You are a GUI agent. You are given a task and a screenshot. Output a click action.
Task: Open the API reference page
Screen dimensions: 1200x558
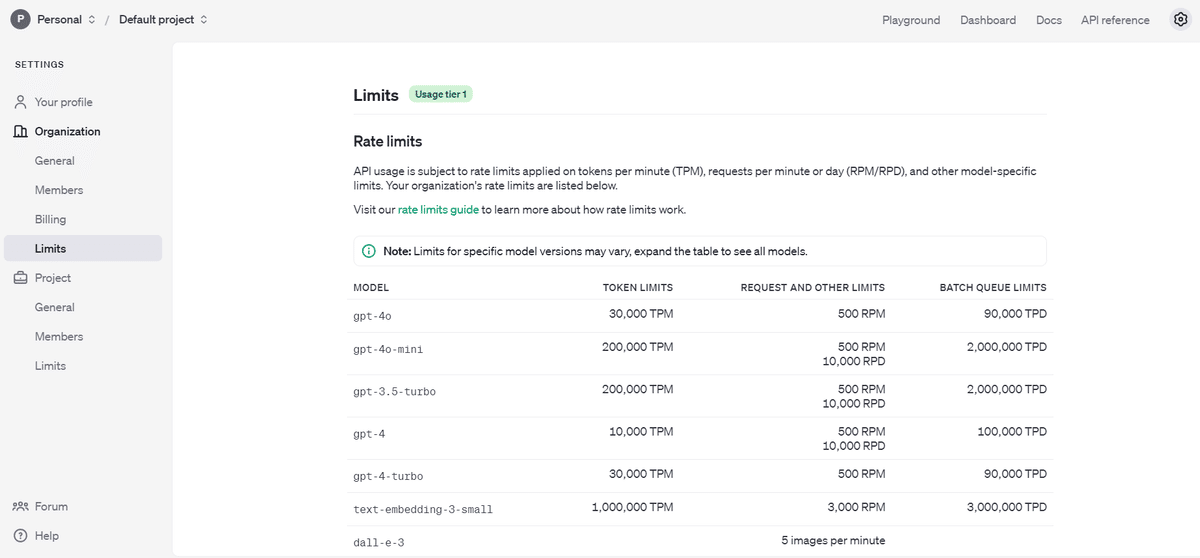1115,20
